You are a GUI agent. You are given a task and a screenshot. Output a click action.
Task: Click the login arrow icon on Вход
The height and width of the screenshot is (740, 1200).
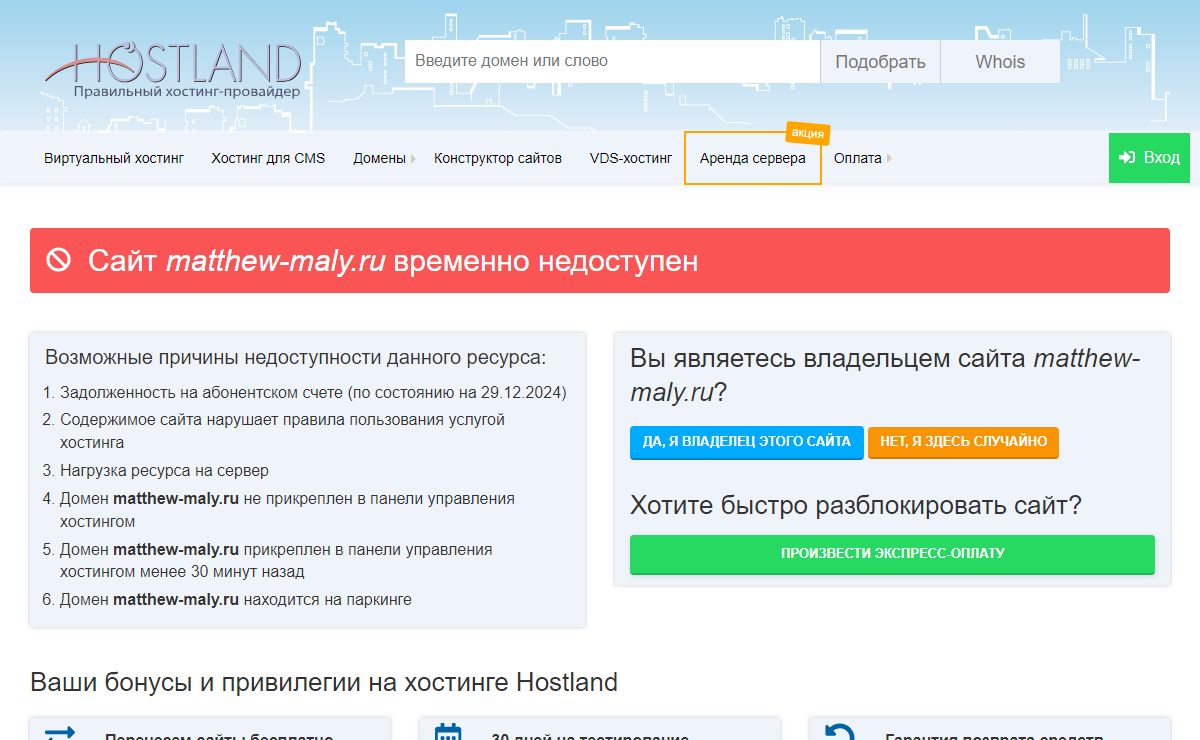(x=1127, y=158)
